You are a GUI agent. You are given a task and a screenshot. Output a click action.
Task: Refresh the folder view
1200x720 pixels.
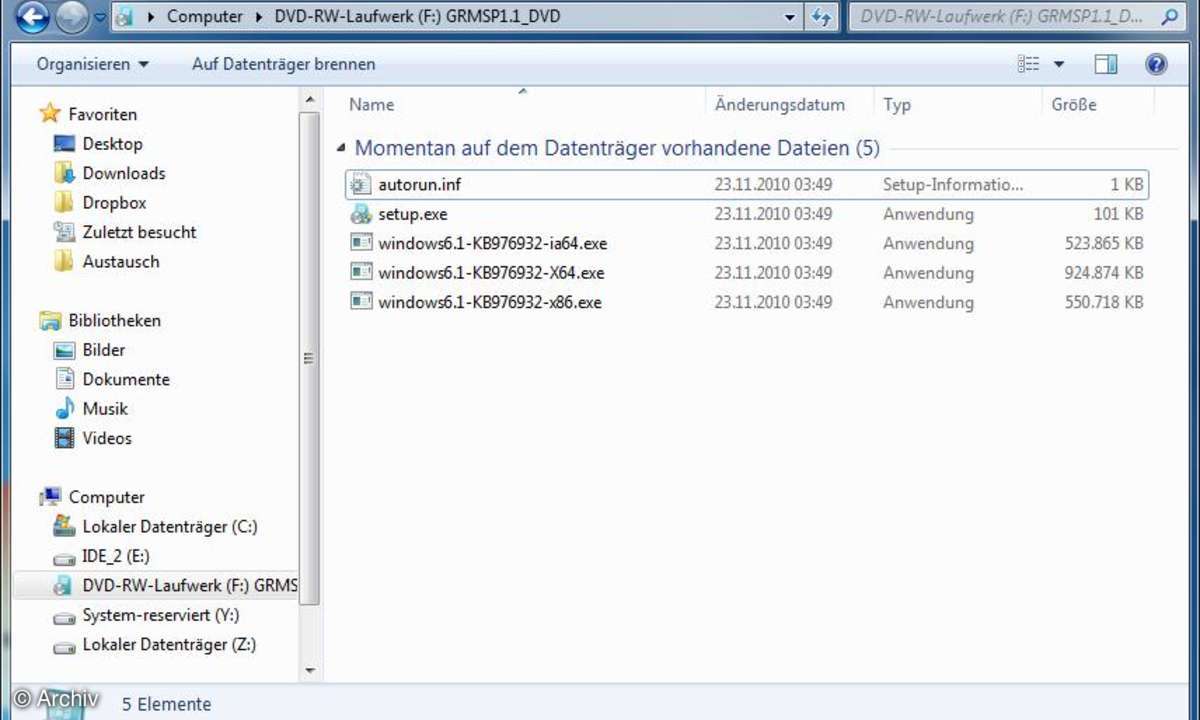tap(822, 17)
